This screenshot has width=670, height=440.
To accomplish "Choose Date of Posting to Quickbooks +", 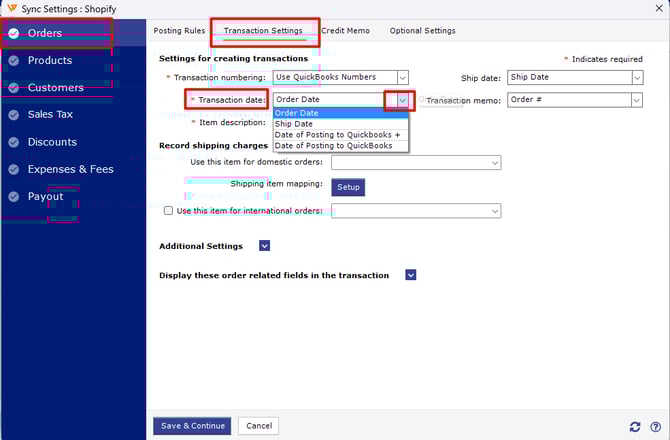I will click(341, 135).
